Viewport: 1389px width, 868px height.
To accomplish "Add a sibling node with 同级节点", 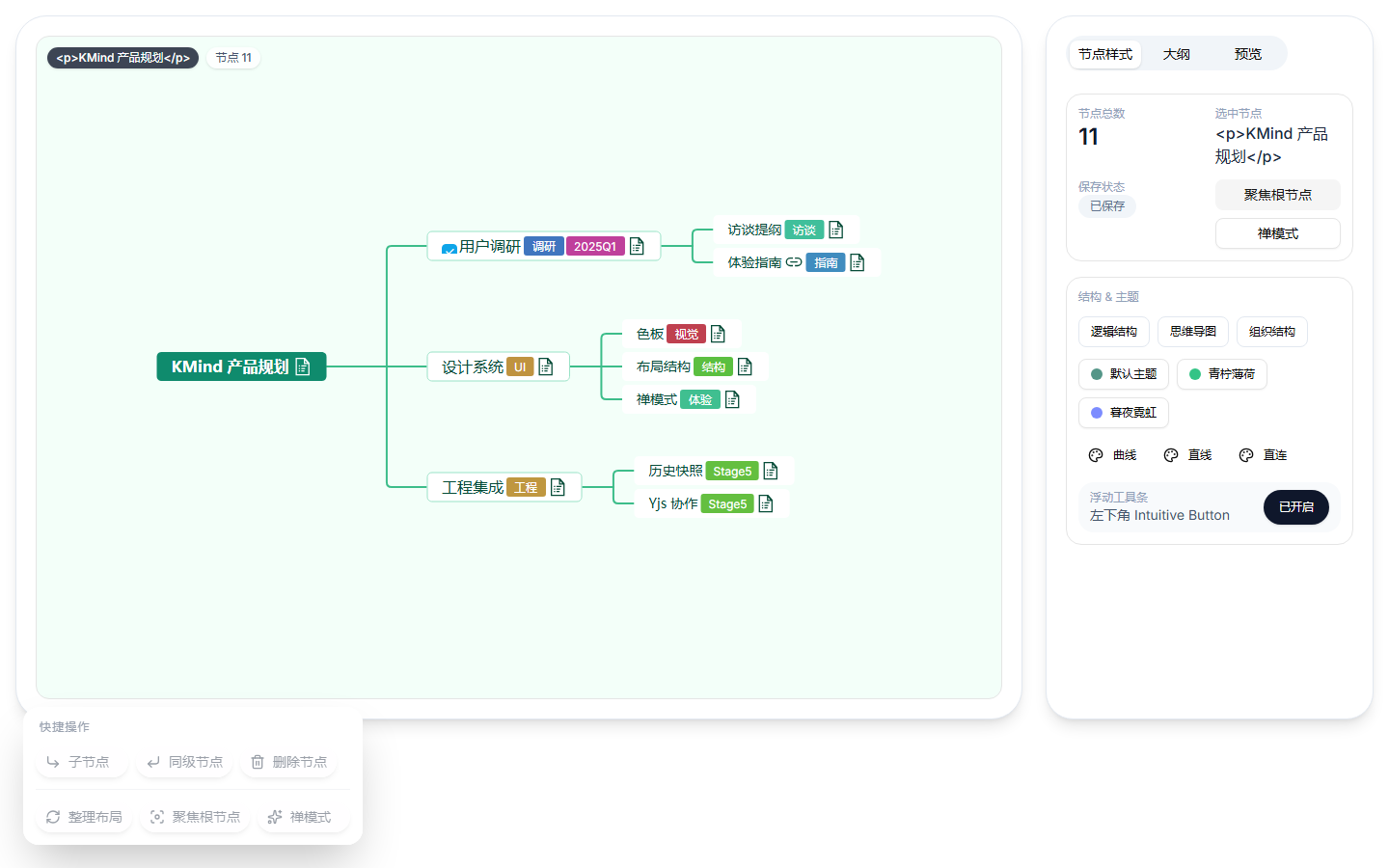I will 185,762.
